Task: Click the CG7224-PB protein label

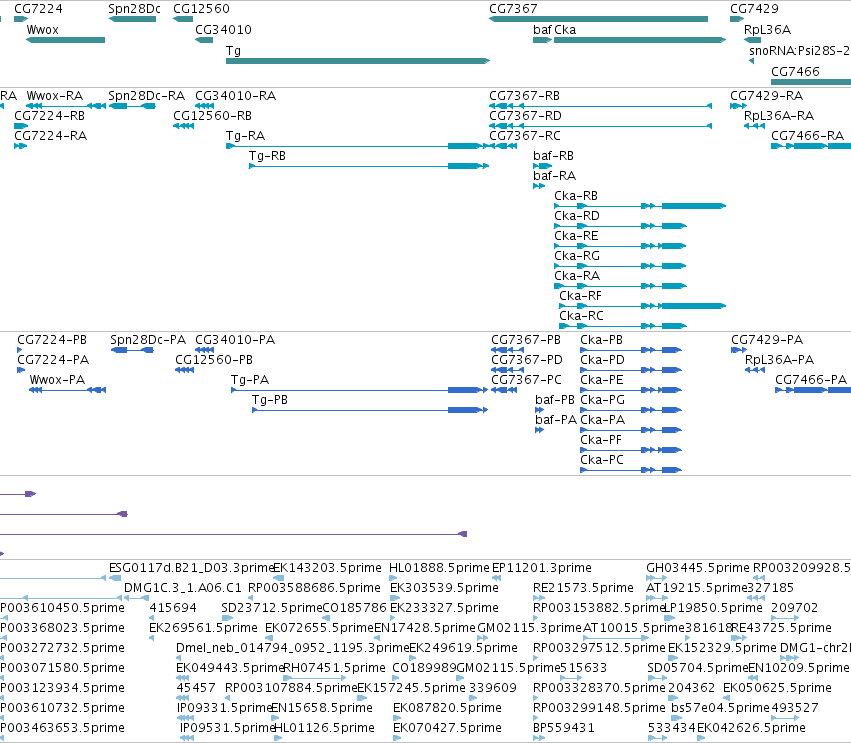Action: pos(52,340)
